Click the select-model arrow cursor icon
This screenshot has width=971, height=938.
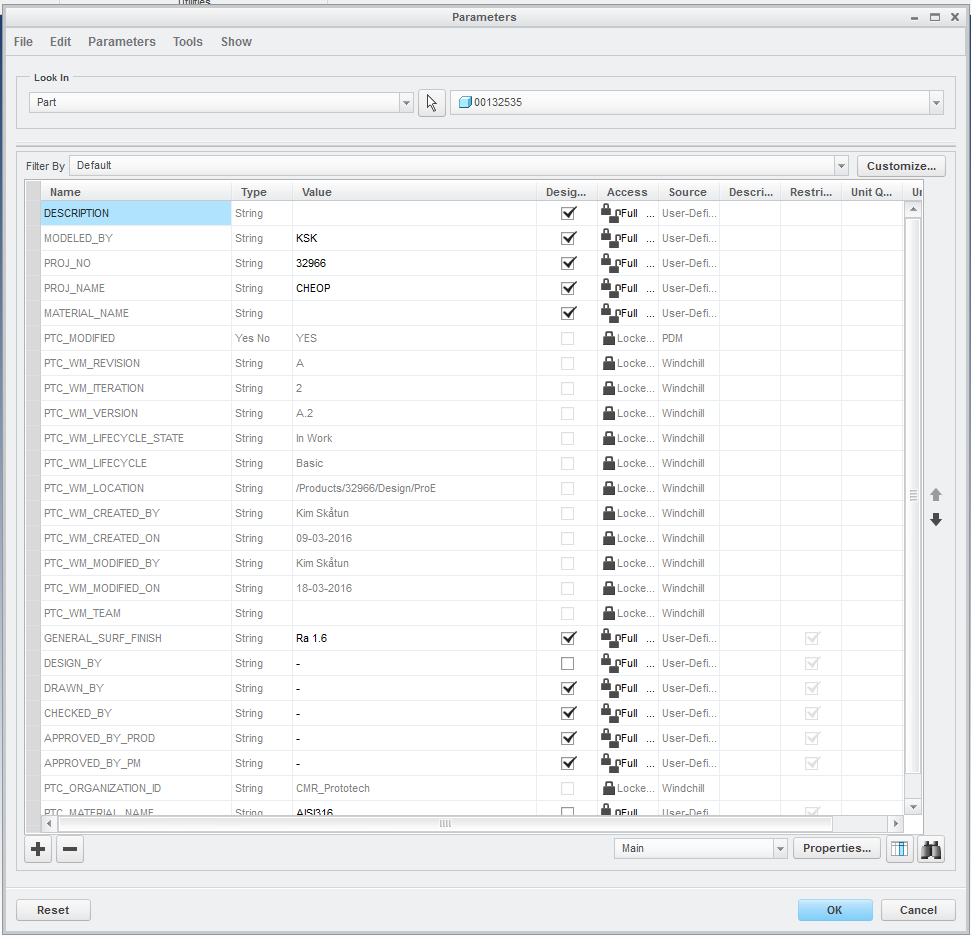click(432, 103)
